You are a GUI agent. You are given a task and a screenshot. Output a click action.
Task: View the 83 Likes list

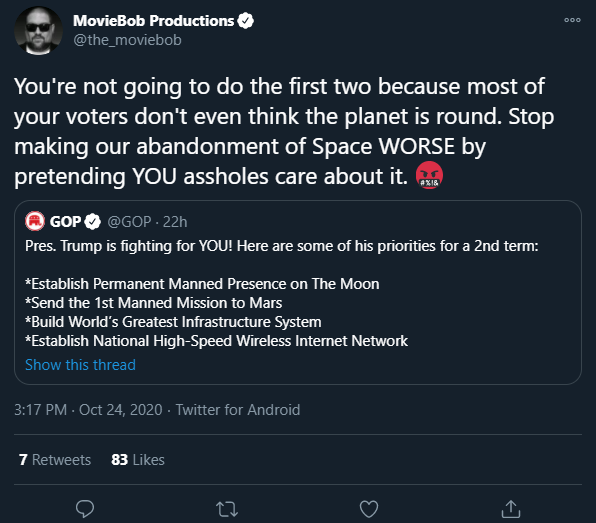click(x=138, y=460)
